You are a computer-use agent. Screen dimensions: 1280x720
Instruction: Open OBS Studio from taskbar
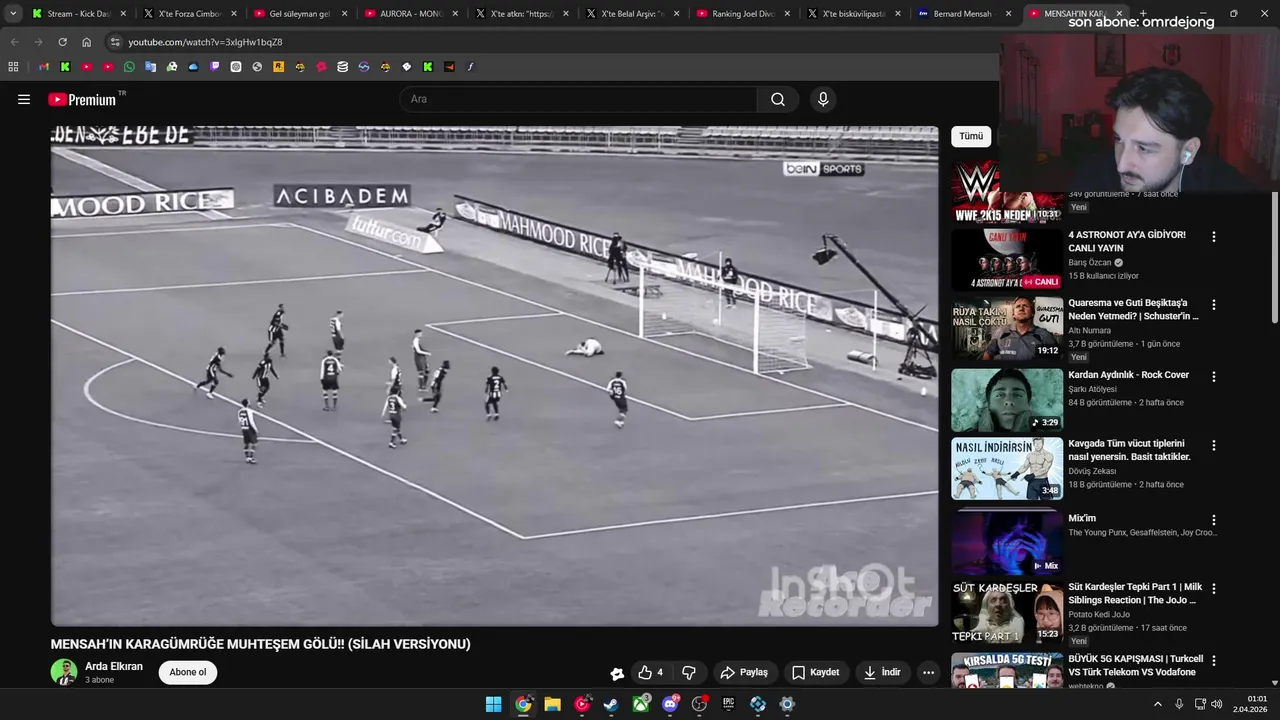699,704
